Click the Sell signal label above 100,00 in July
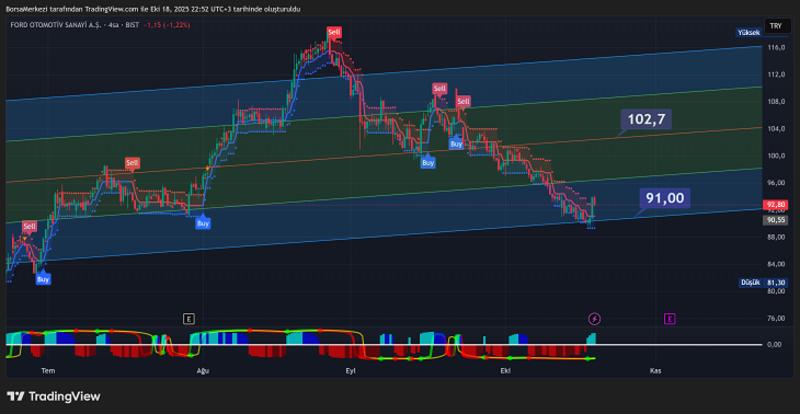Image resolution: width=800 pixels, height=414 pixels. pos(132,162)
